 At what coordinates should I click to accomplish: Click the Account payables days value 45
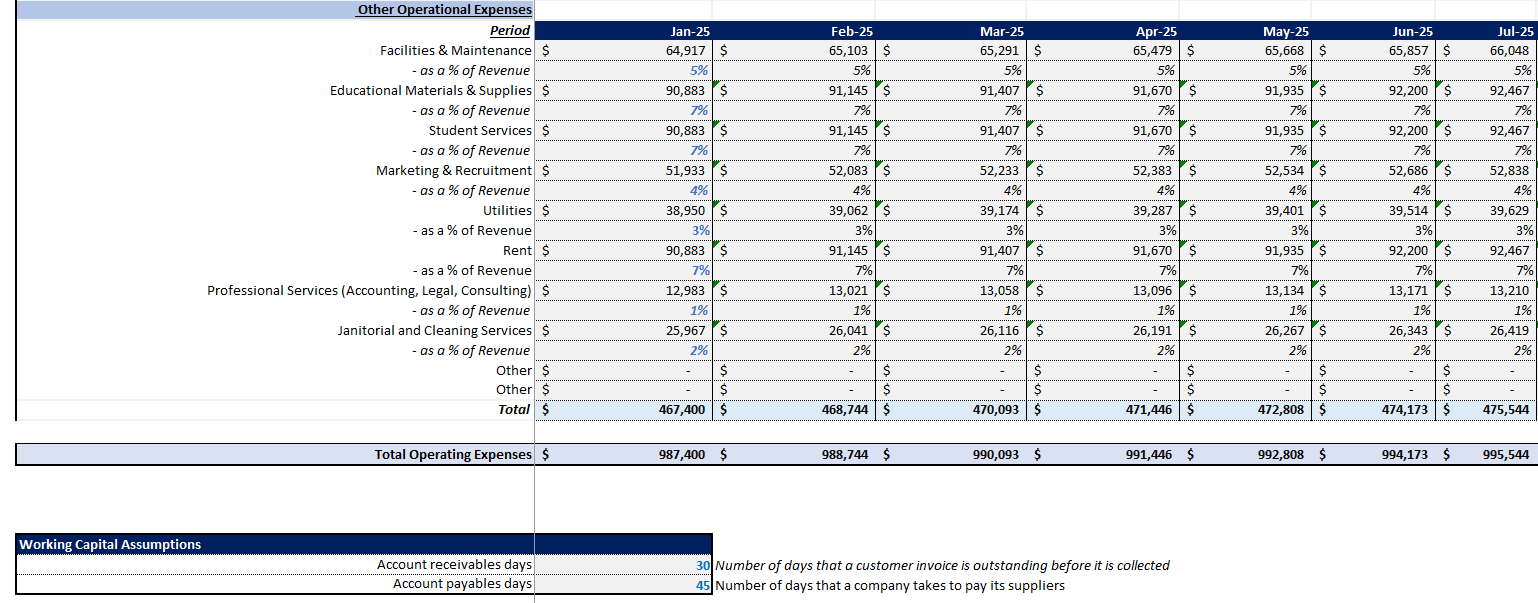click(x=700, y=585)
